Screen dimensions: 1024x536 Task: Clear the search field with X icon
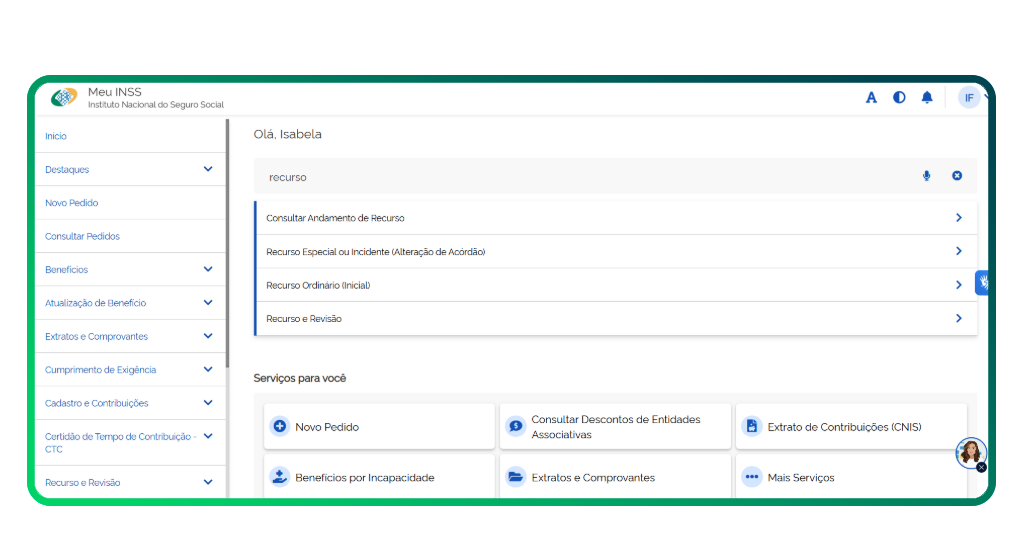click(x=957, y=176)
